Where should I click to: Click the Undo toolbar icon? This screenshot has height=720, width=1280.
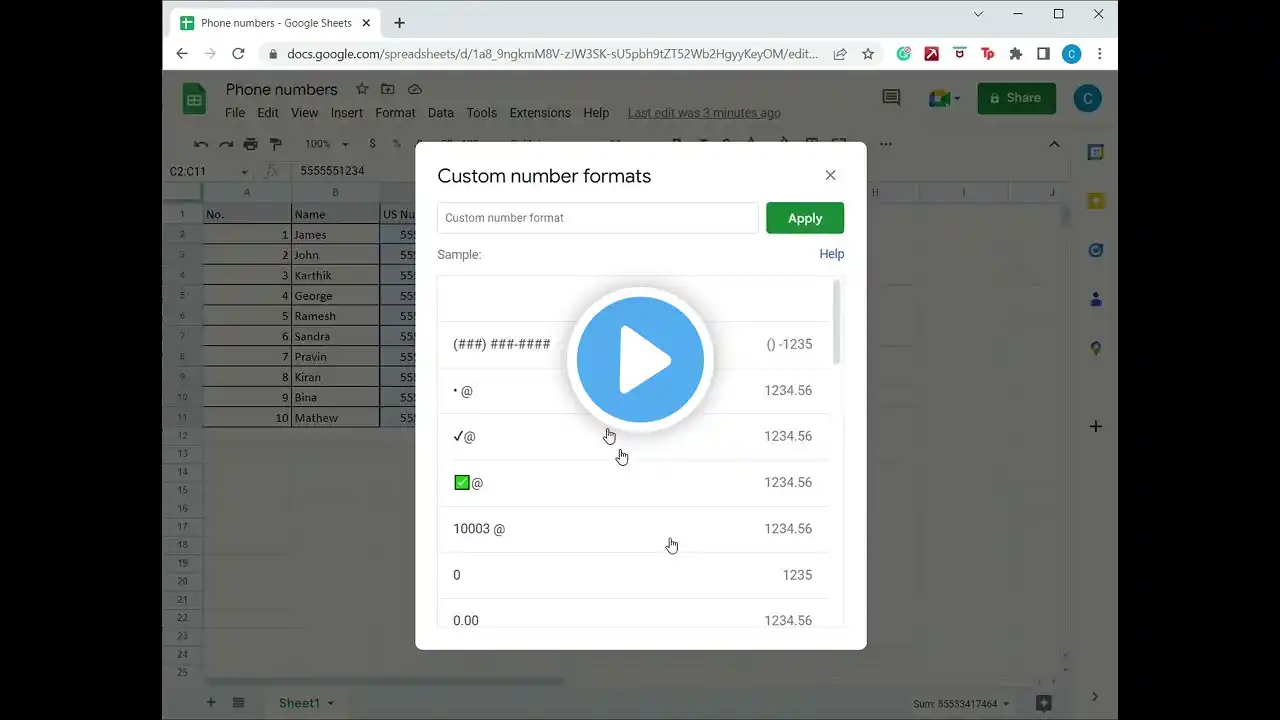point(201,144)
